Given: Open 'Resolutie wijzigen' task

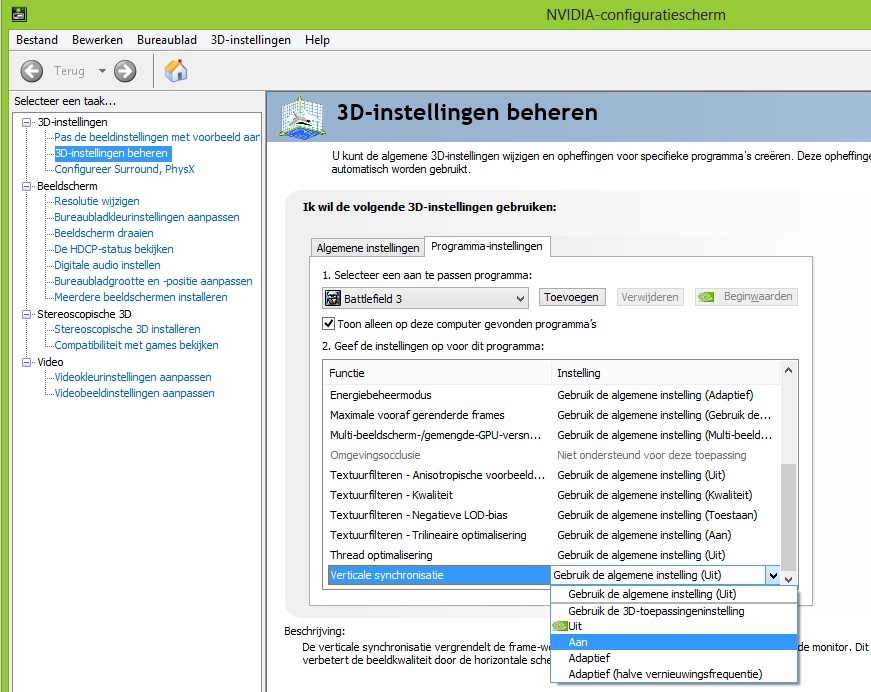Looking at the screenshot, I should pos(97,201).
